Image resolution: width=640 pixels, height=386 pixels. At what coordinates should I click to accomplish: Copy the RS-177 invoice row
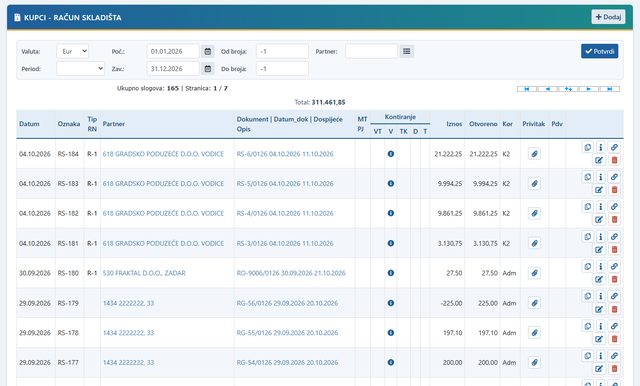pos(587,356)
